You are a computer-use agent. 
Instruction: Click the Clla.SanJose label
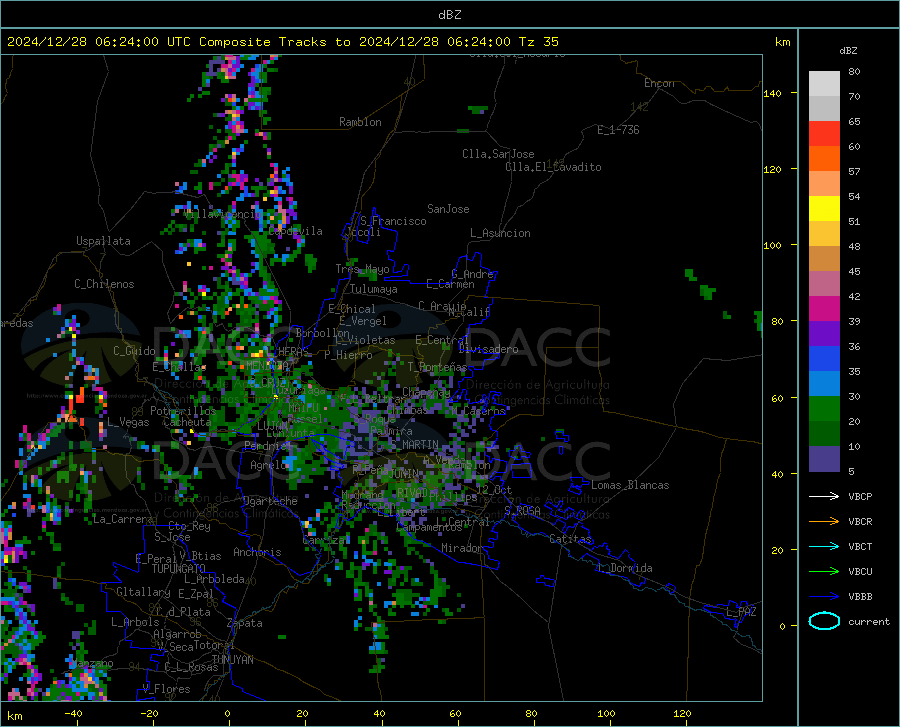498,154
